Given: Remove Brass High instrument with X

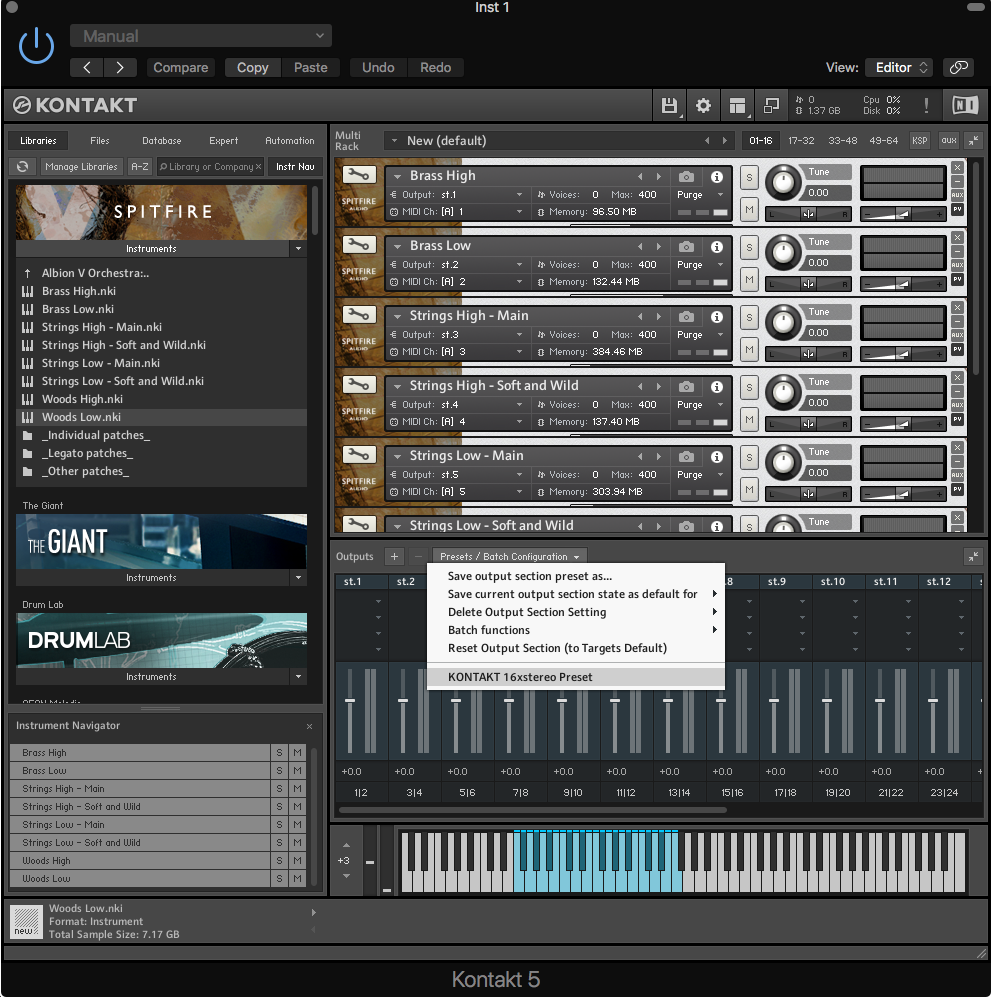Looking at the screenshot, I should tap(957, 168).
